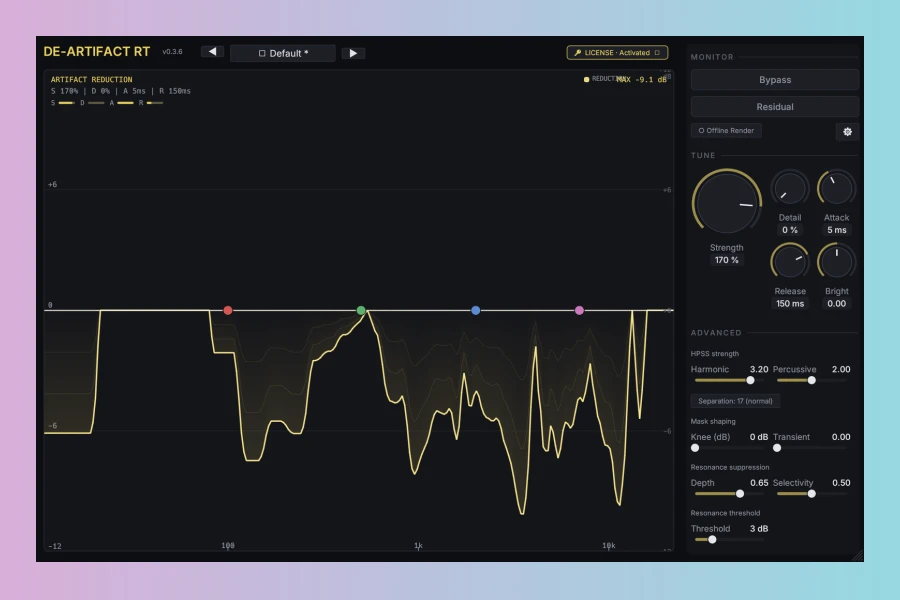Select the blue band node on graph

(475, 310)
